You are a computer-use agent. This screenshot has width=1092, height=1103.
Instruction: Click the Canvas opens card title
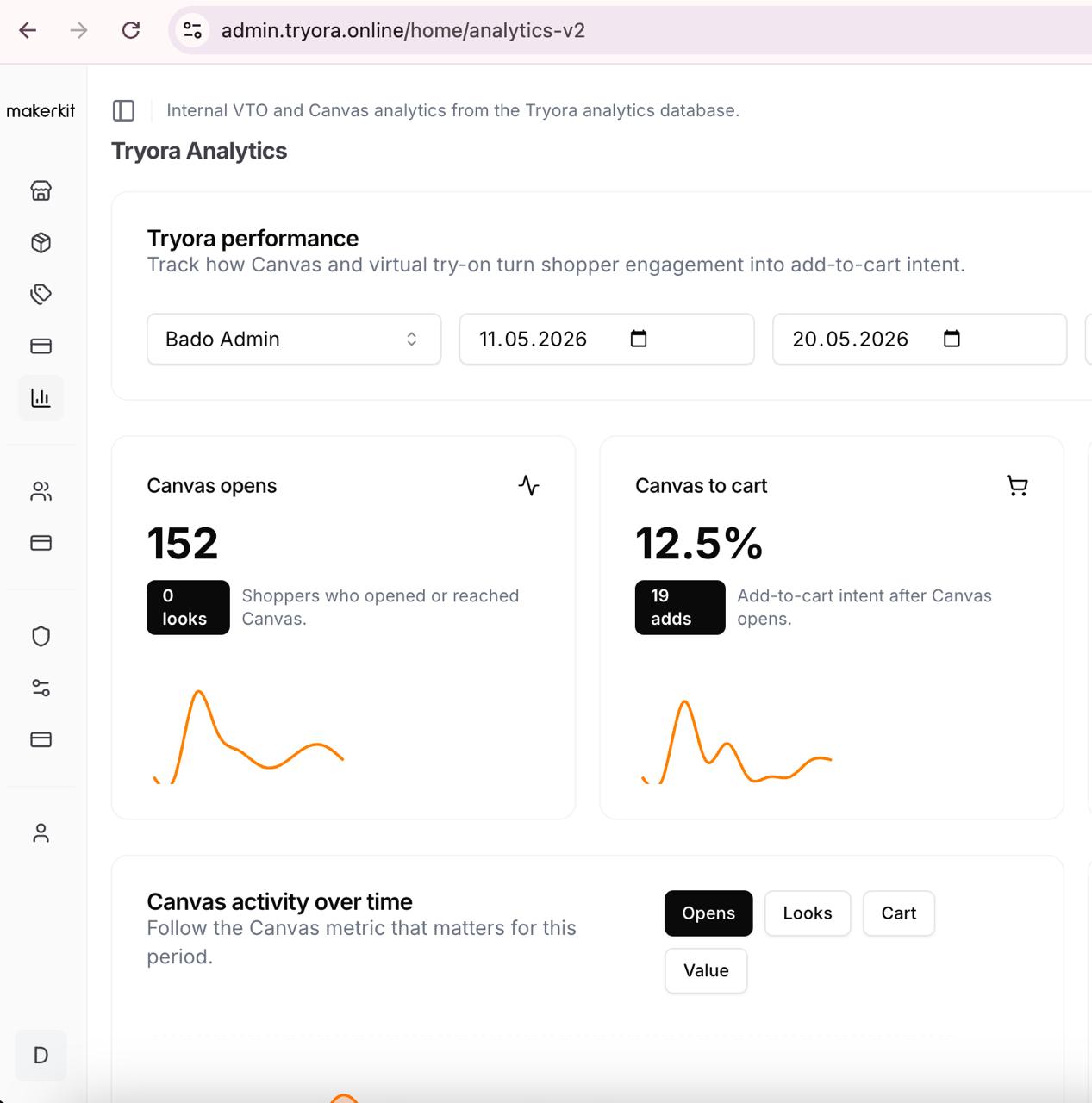212,486
